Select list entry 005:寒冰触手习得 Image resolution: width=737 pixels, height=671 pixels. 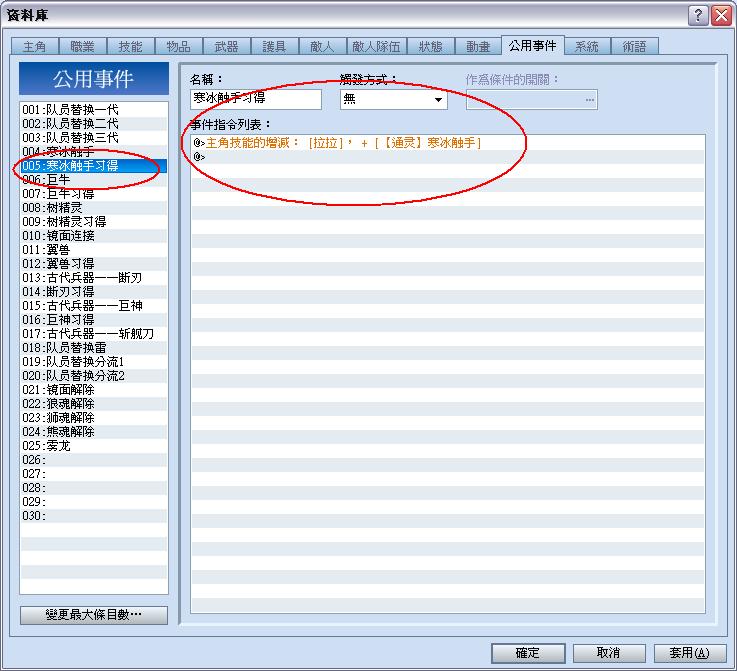(94, 165)
